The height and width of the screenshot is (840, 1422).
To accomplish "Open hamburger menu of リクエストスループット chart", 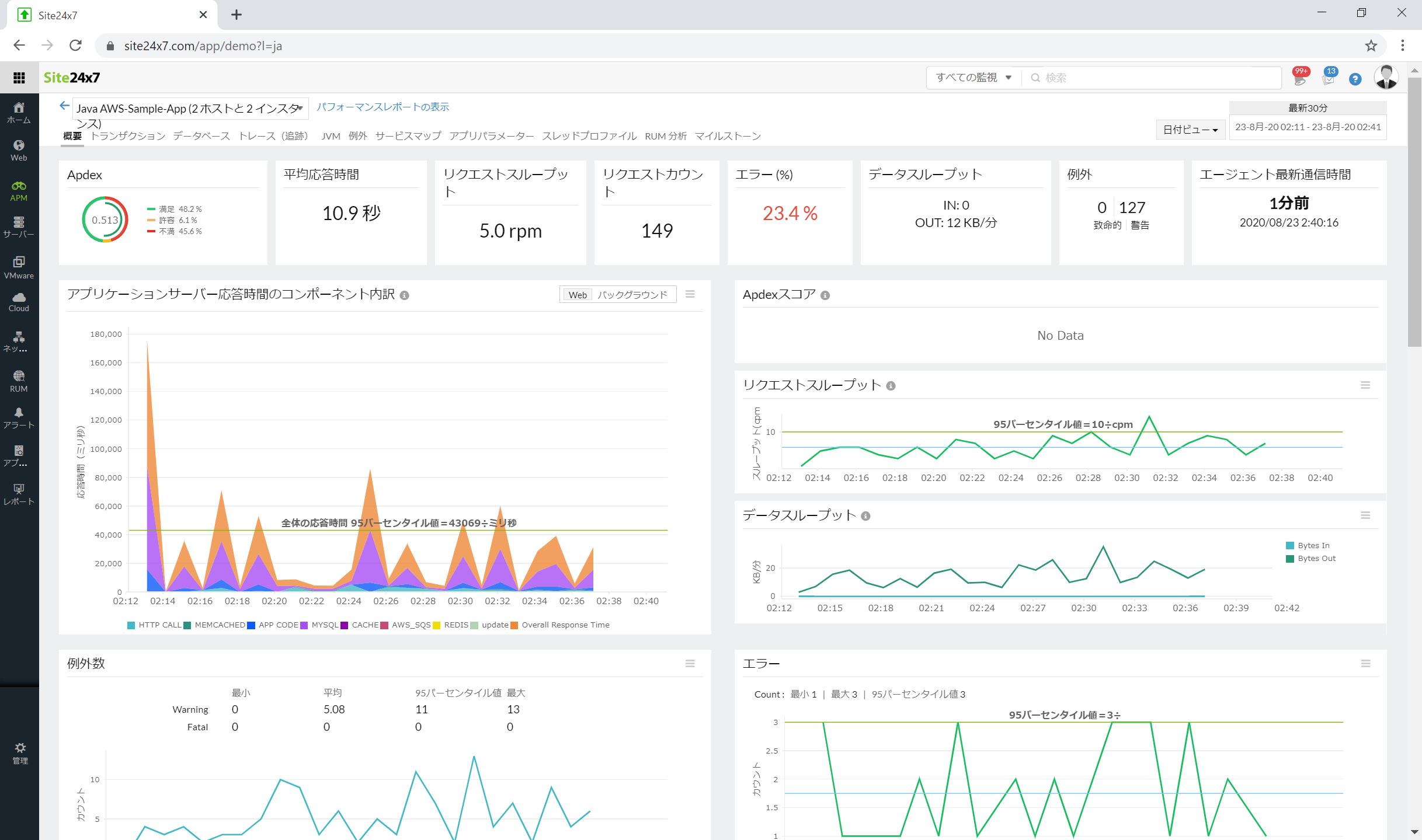I will click(1365, 385).
